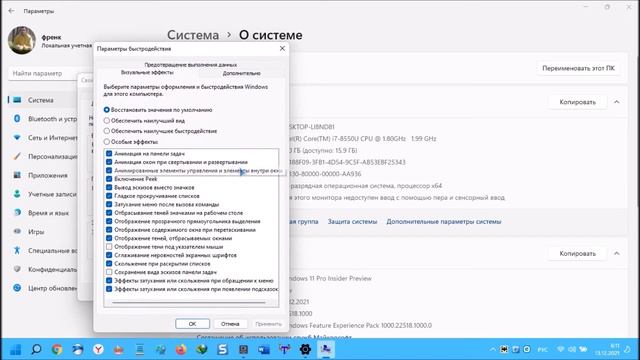
Task: Click Отмена in performance dialog
Action: click(x=230, y=324)
